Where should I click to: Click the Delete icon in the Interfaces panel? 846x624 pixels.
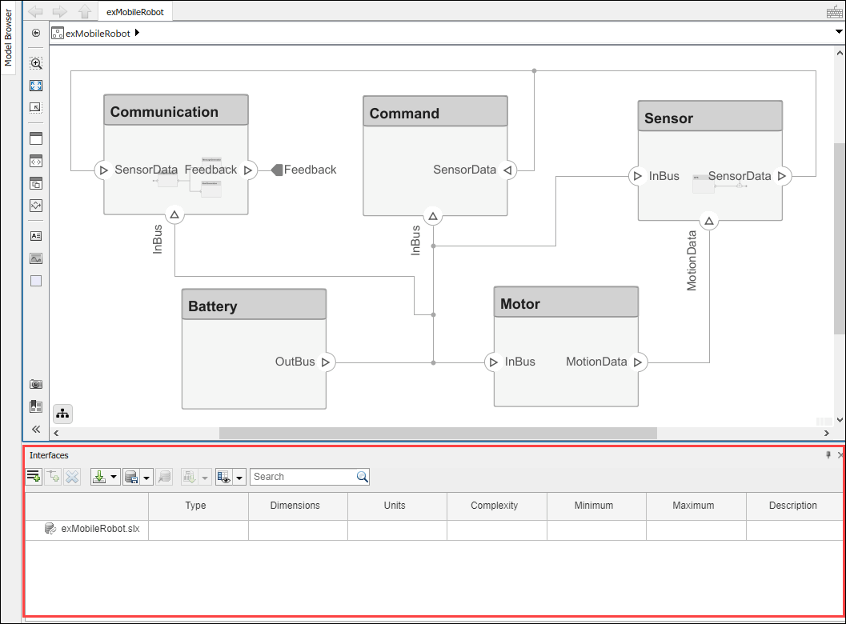click(x=70, y=476)
